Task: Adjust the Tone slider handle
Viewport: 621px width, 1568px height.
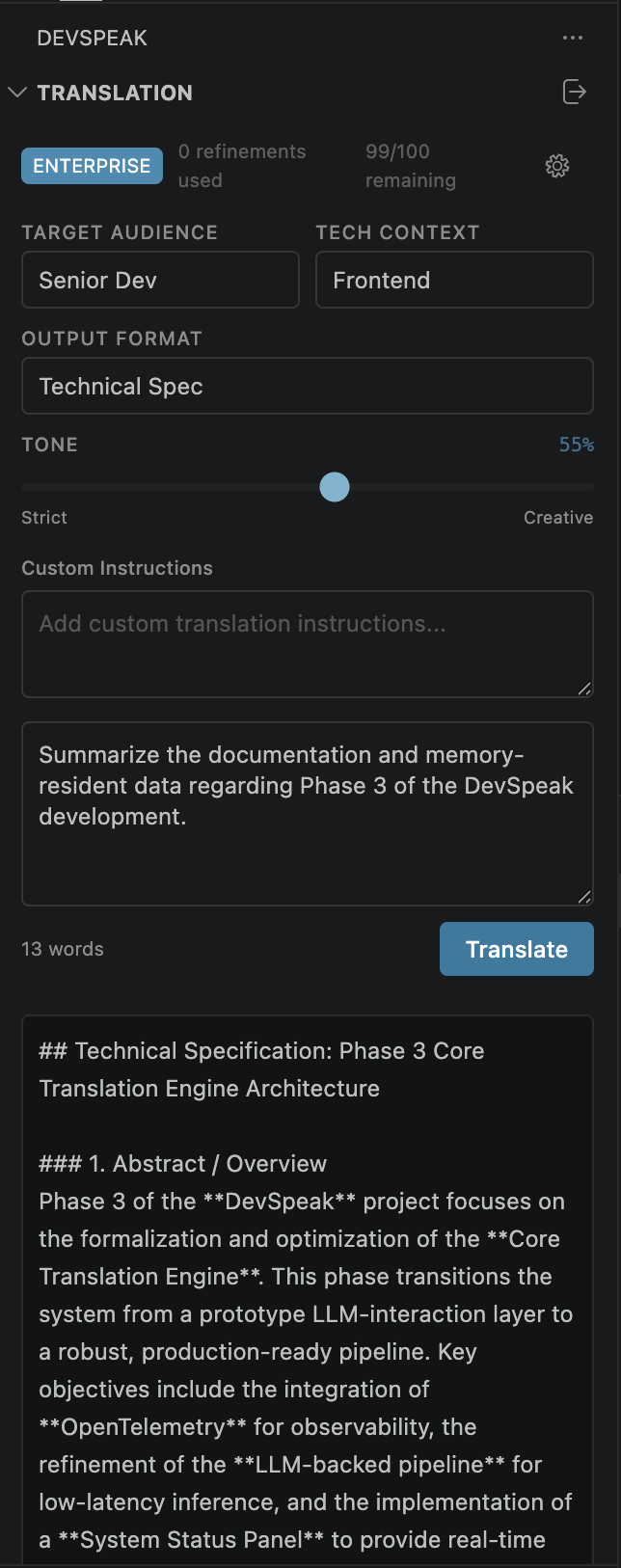Action: click(x=334, y=487)
